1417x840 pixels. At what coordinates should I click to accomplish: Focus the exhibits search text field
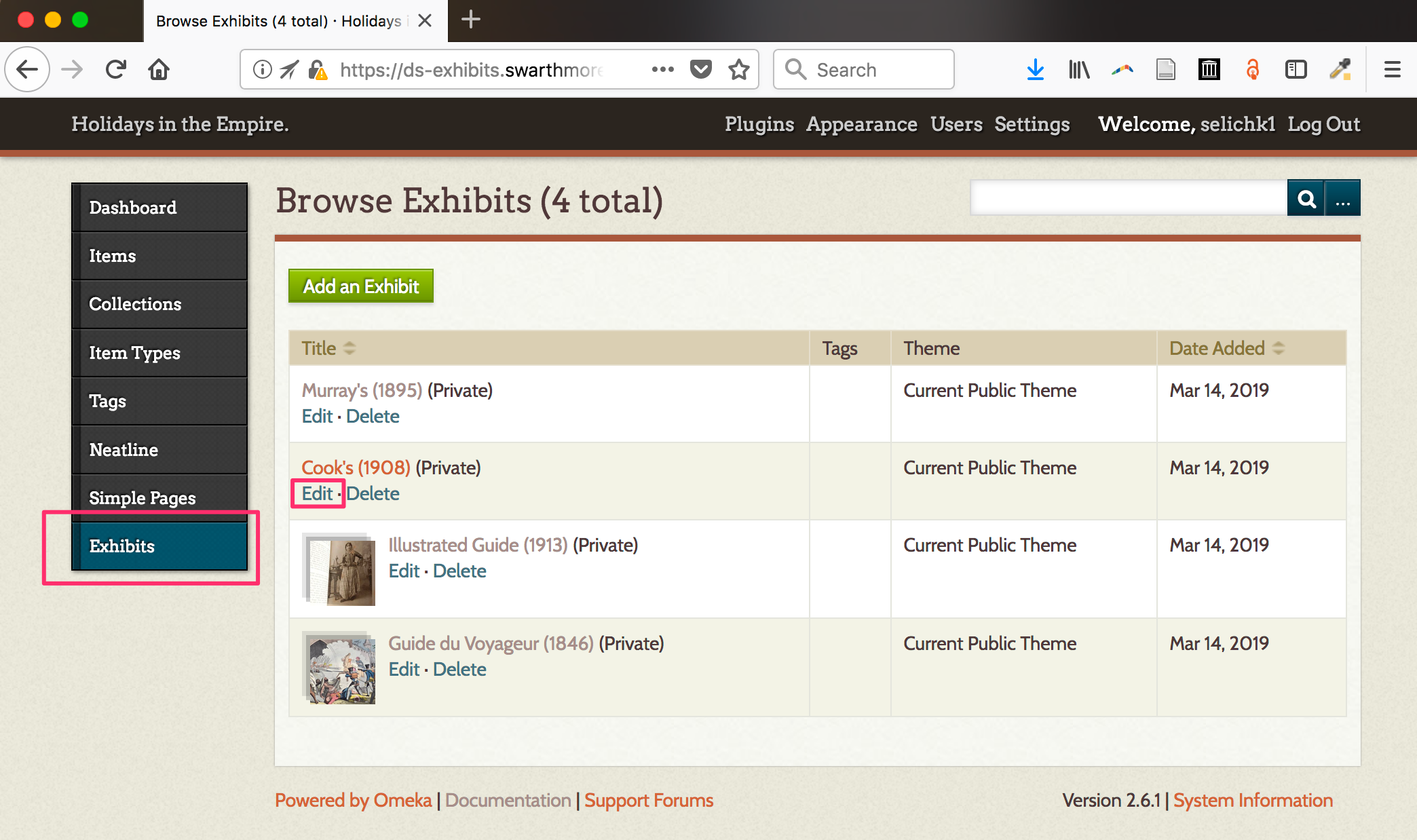click(1128, 199)
